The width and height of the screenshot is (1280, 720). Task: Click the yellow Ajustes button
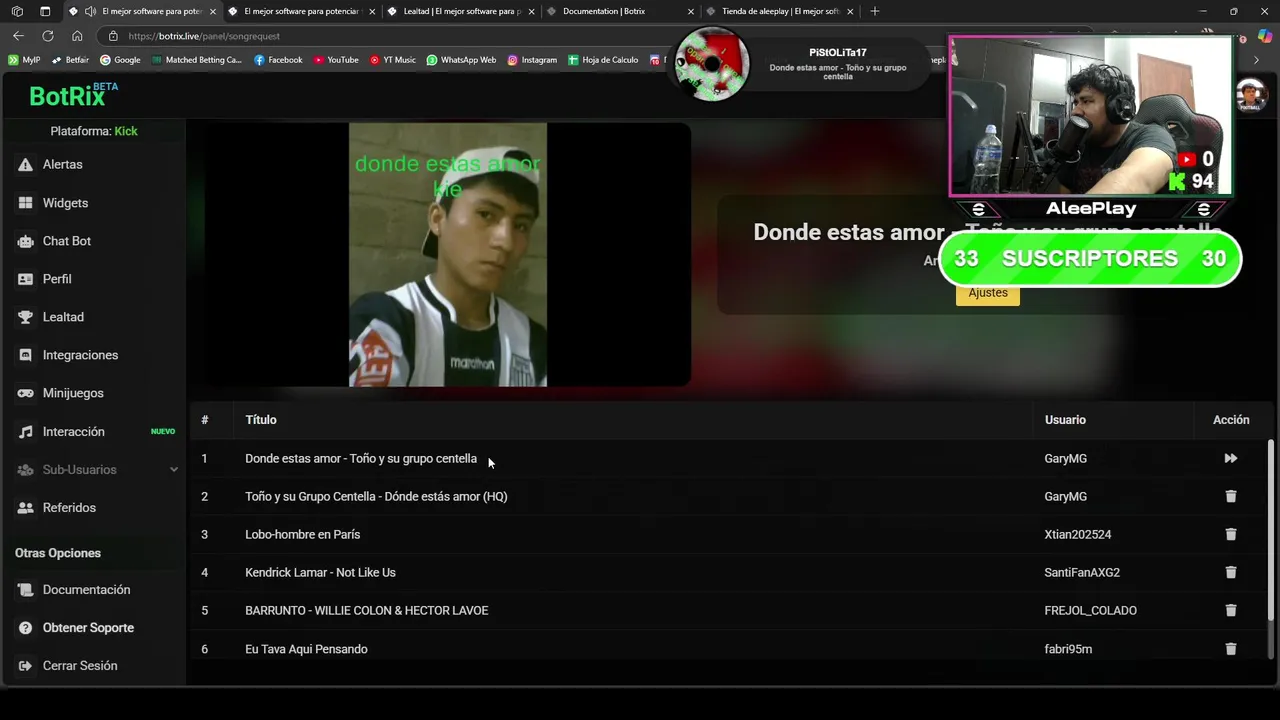(x=988, y=293)
